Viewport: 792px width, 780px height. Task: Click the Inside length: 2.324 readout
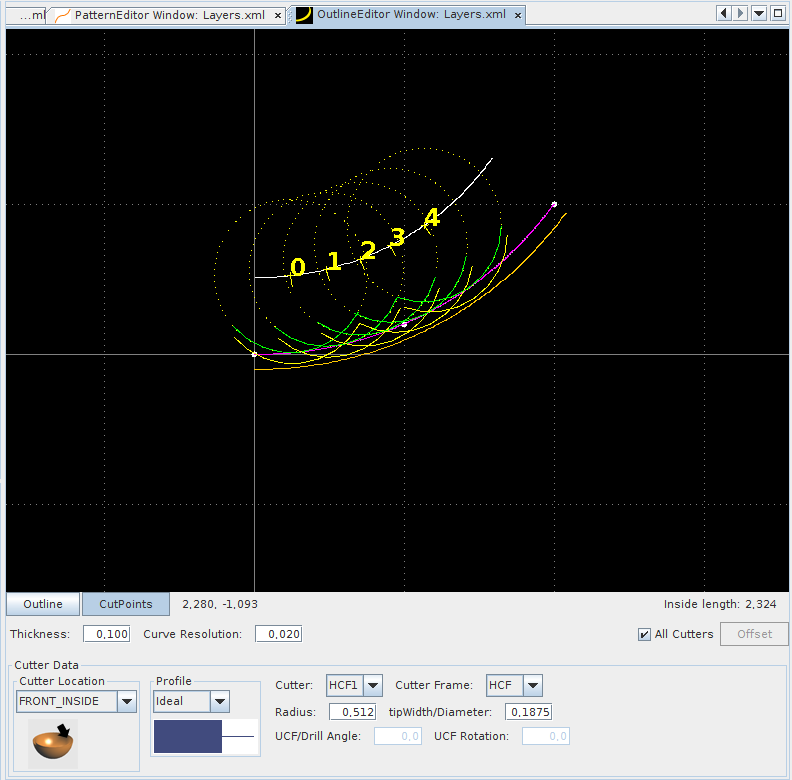click(x=720, y=604)
